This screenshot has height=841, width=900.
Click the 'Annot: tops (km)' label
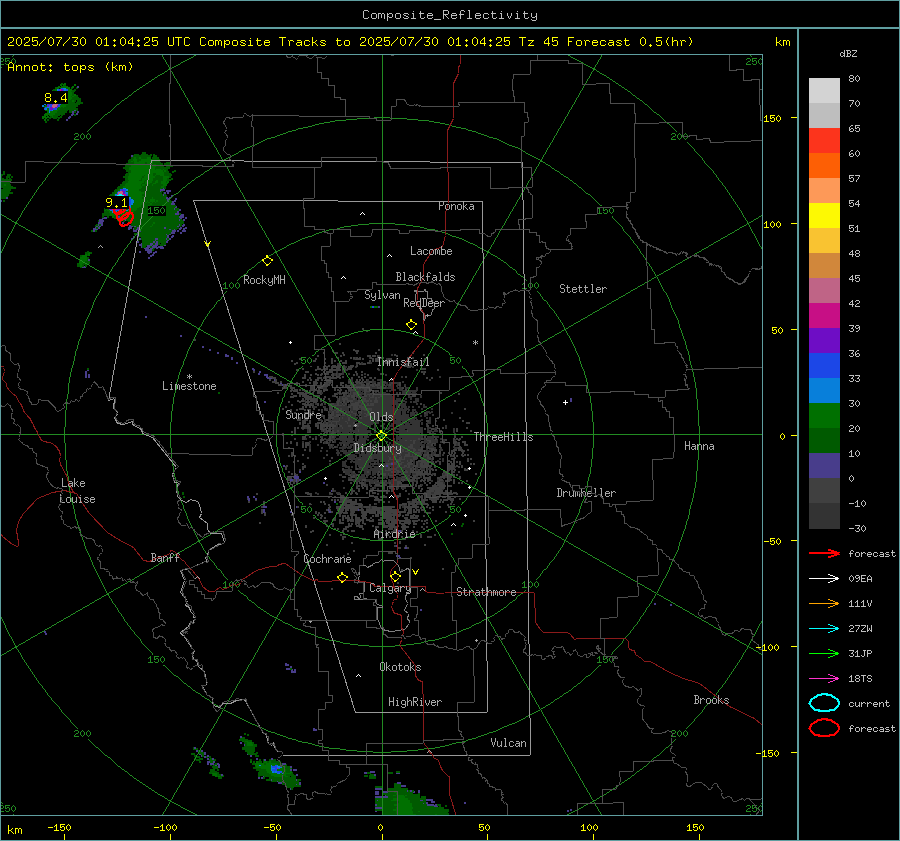point(70,67)
